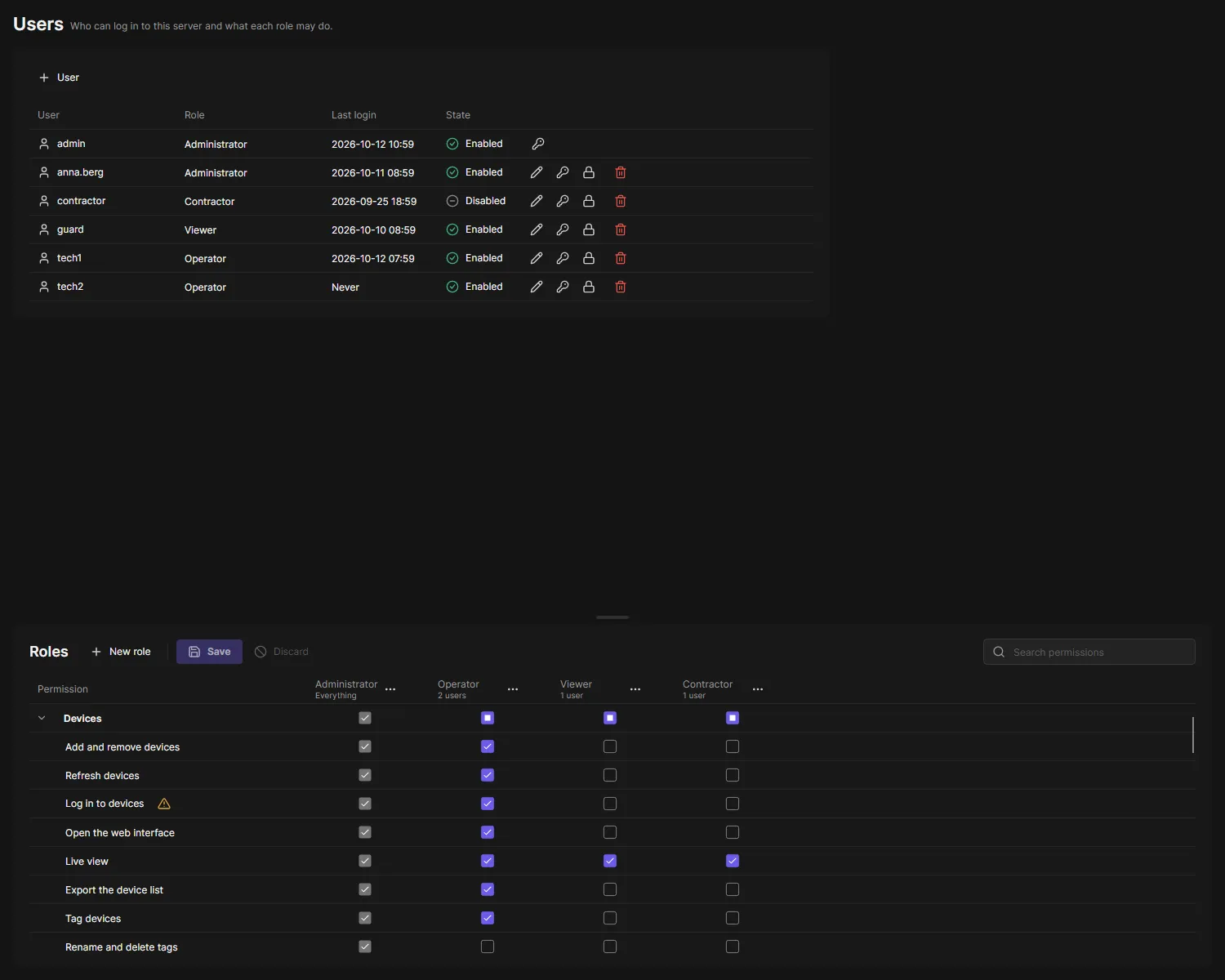This screenshot has height=980, width=1225.
Task: Toggle the Operator Devices group checkbox
Action: 488,718
